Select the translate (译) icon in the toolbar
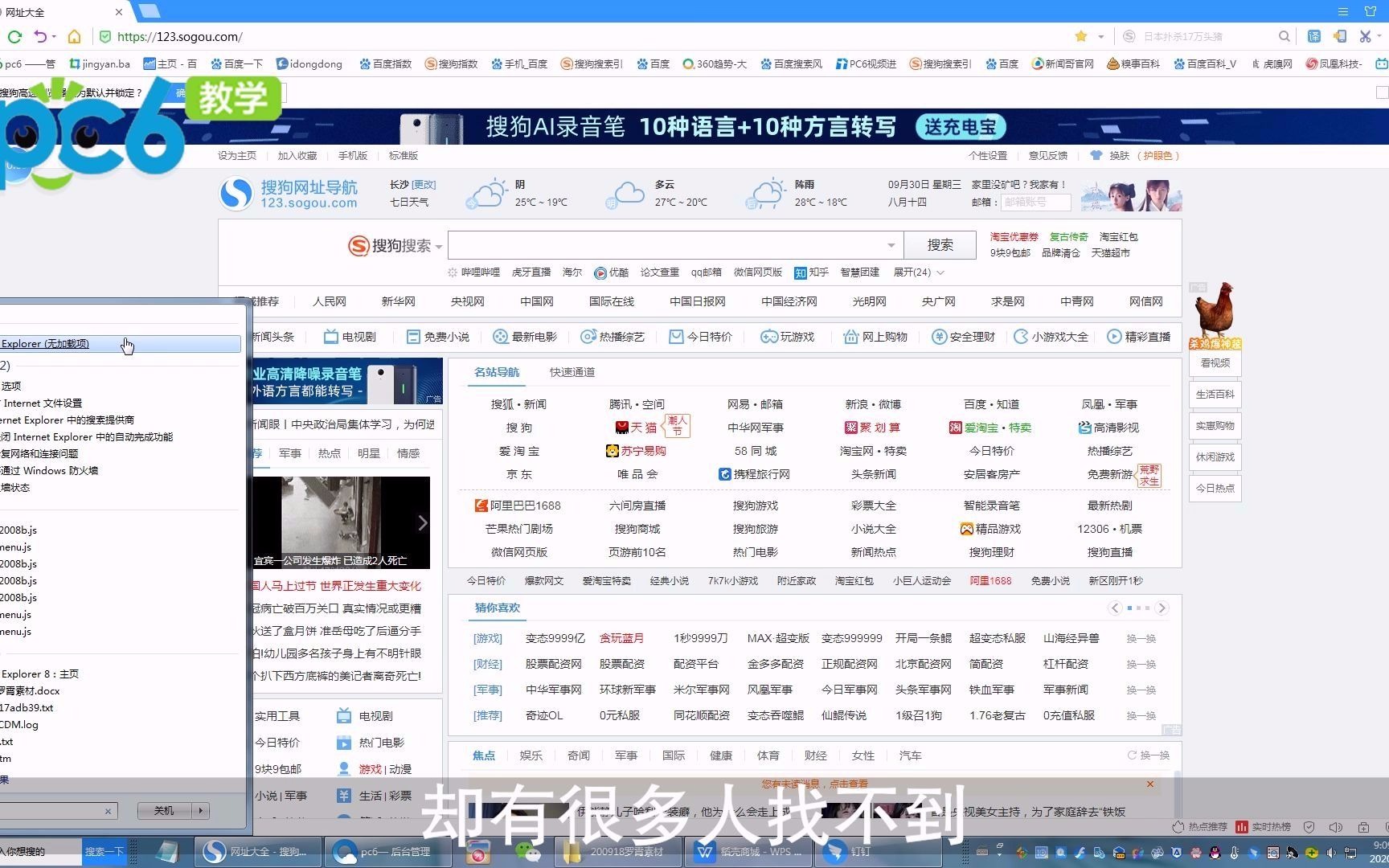1389x868 pixels. 1314,36
